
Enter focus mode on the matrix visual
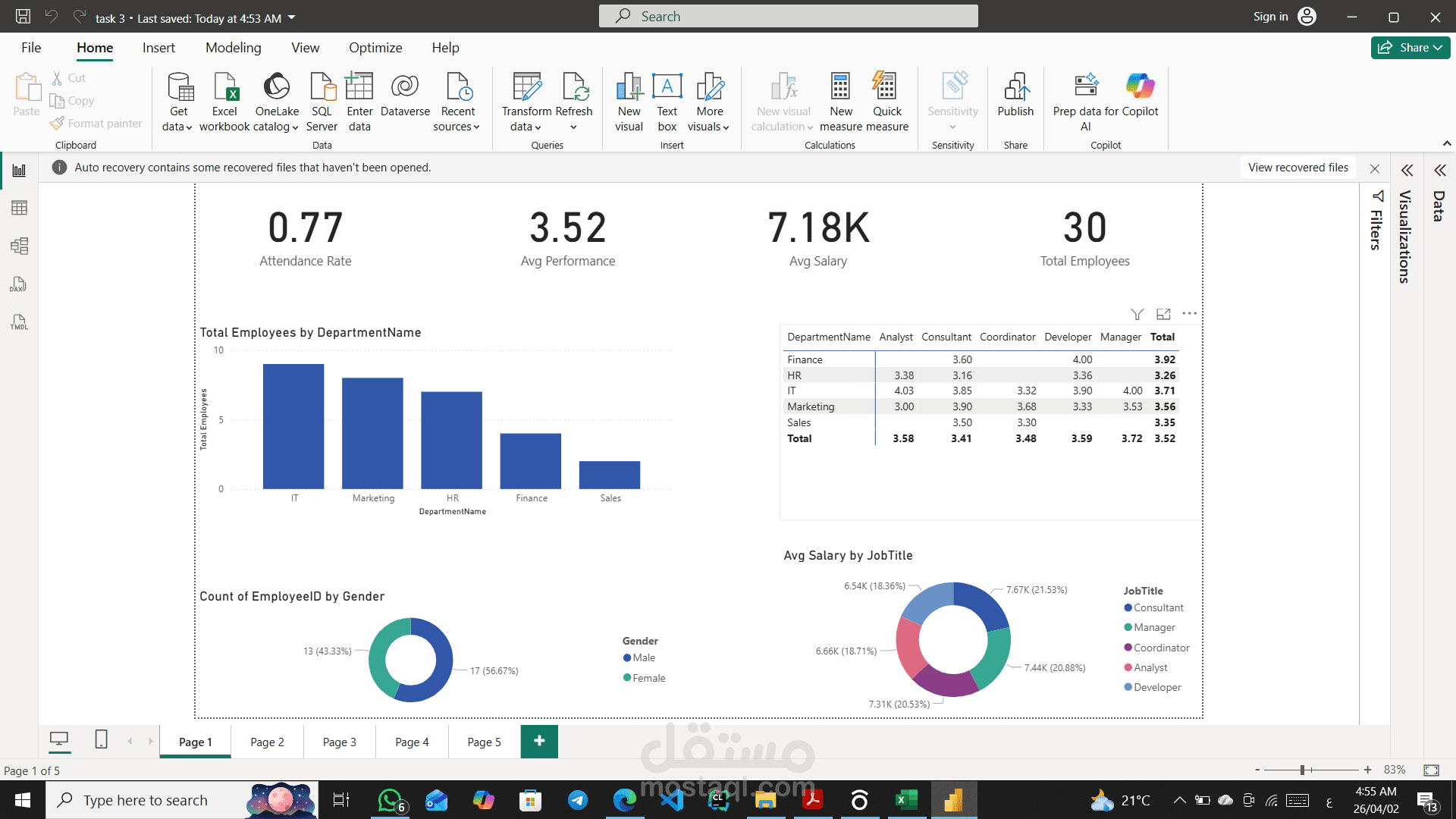coord(1164,313)
